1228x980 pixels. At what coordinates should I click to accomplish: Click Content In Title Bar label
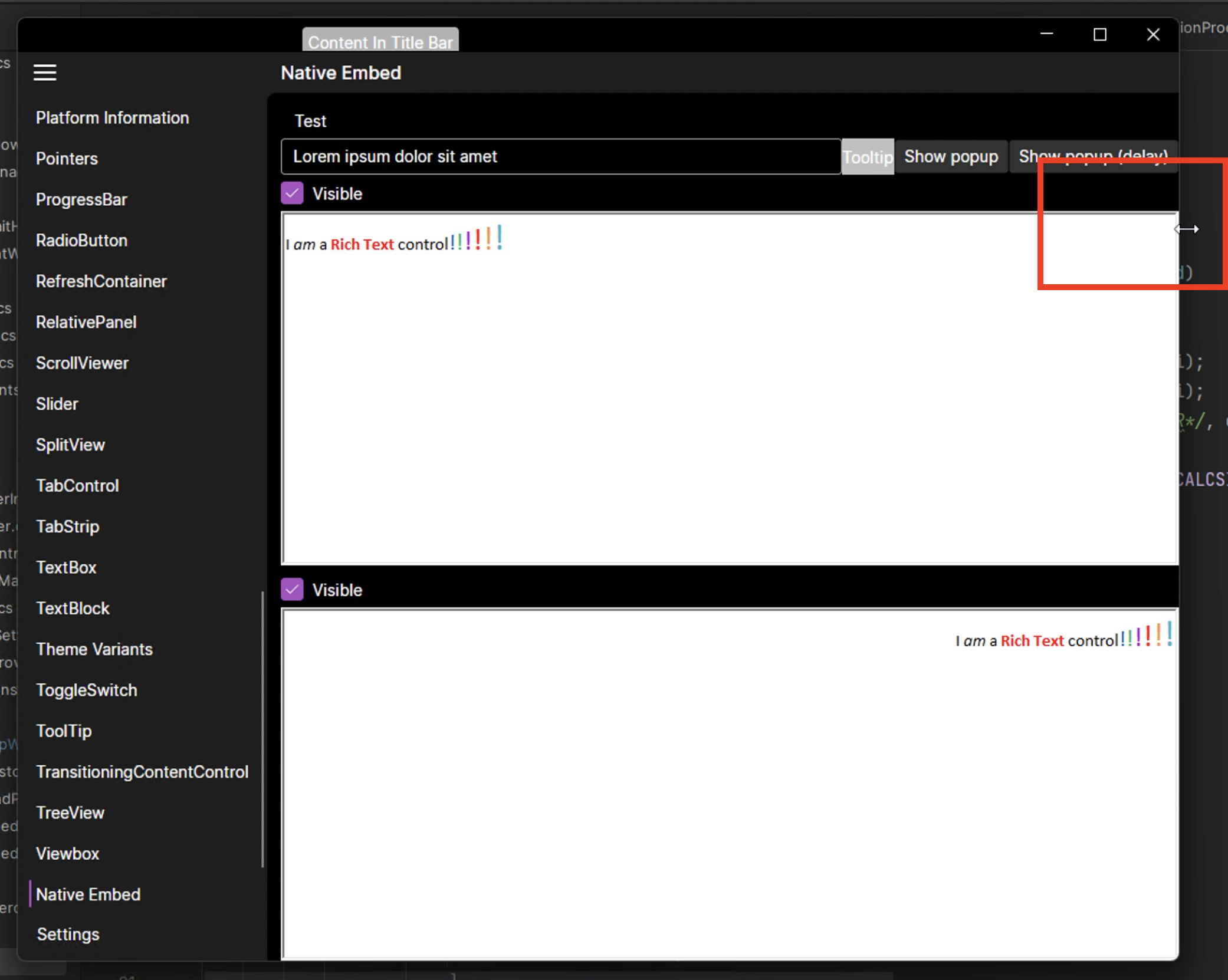tap(380, 41)
